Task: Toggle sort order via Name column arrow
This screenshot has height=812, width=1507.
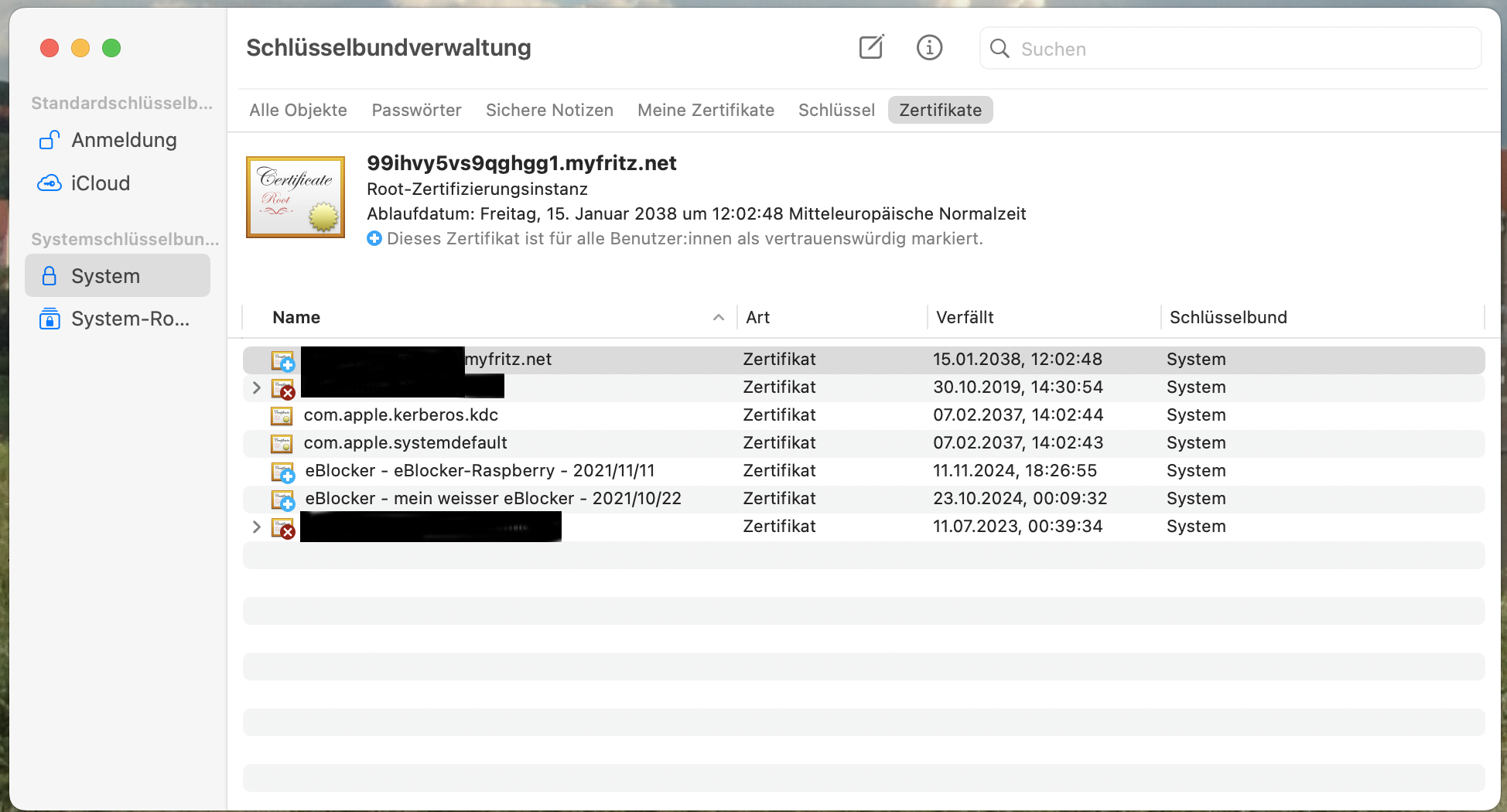Action: [x=719, y=317]
